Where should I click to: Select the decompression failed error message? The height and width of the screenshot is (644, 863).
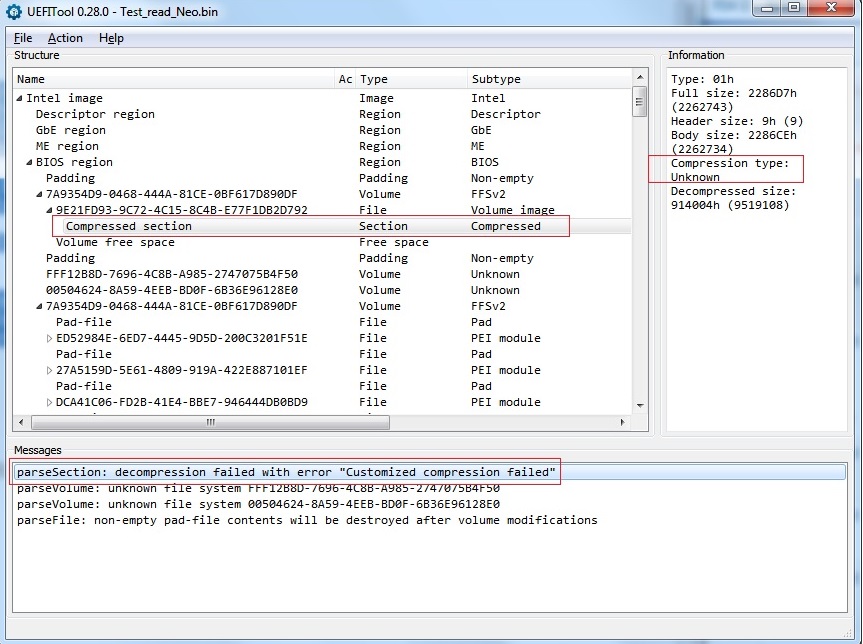pyautogui.click(x=286, y=472)
